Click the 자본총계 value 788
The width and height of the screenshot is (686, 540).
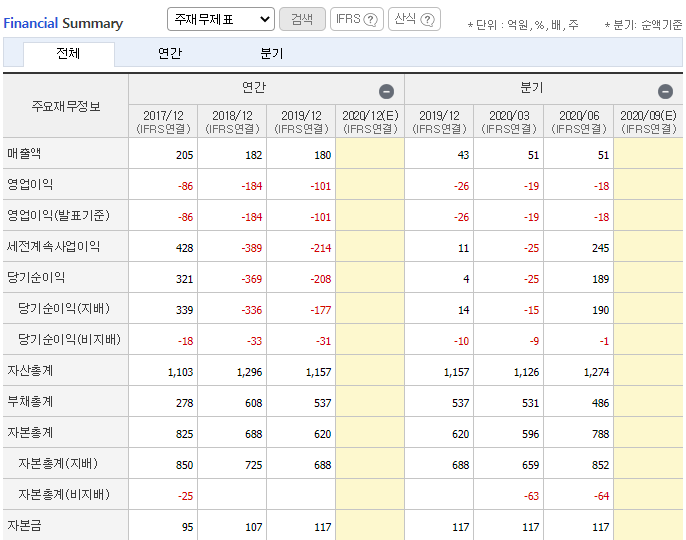601,435
